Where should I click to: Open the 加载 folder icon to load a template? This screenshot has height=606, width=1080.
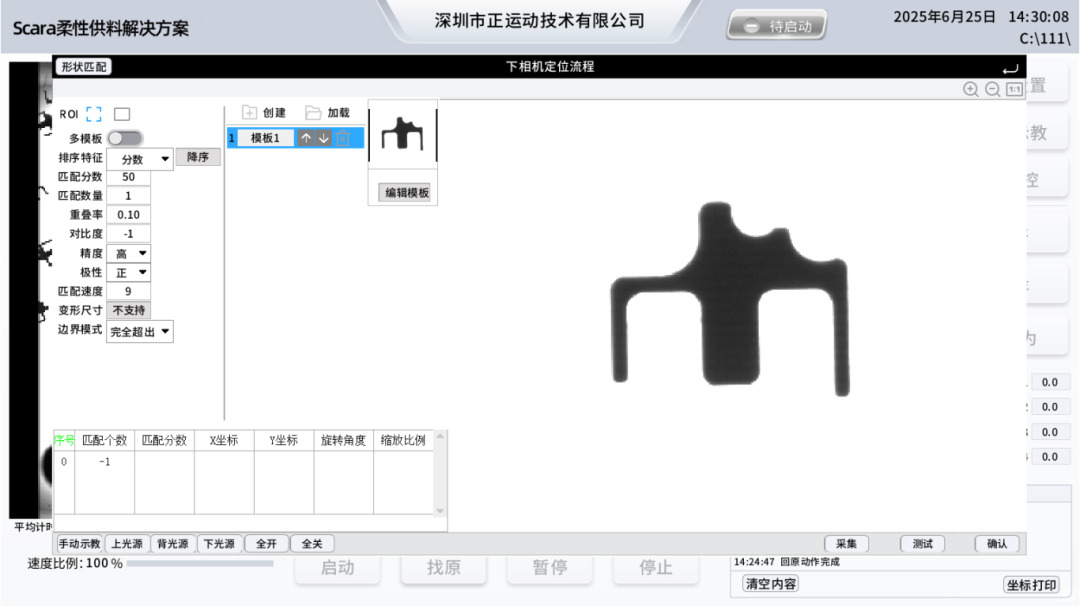[x=314, y=113]
